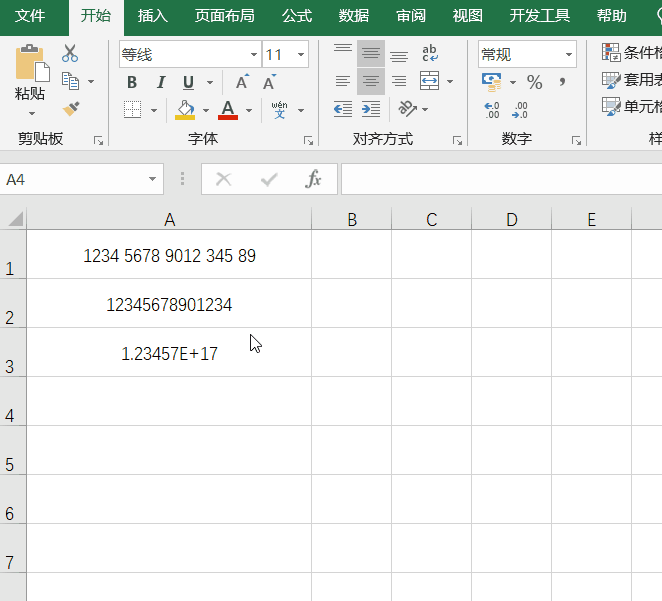
Task: Open the underline style dropdown arrow
Action: pos(210,82)
